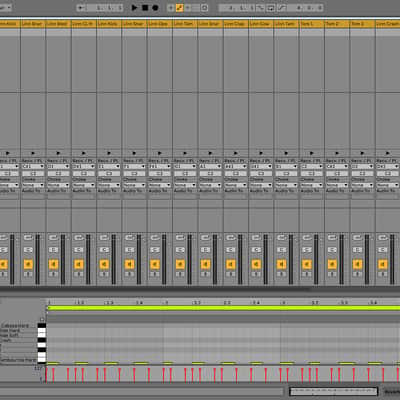Viewport: 400px width, 400px height.
Task: Mute Tom 3 chain with its speaker button
Action: [357, 264]
